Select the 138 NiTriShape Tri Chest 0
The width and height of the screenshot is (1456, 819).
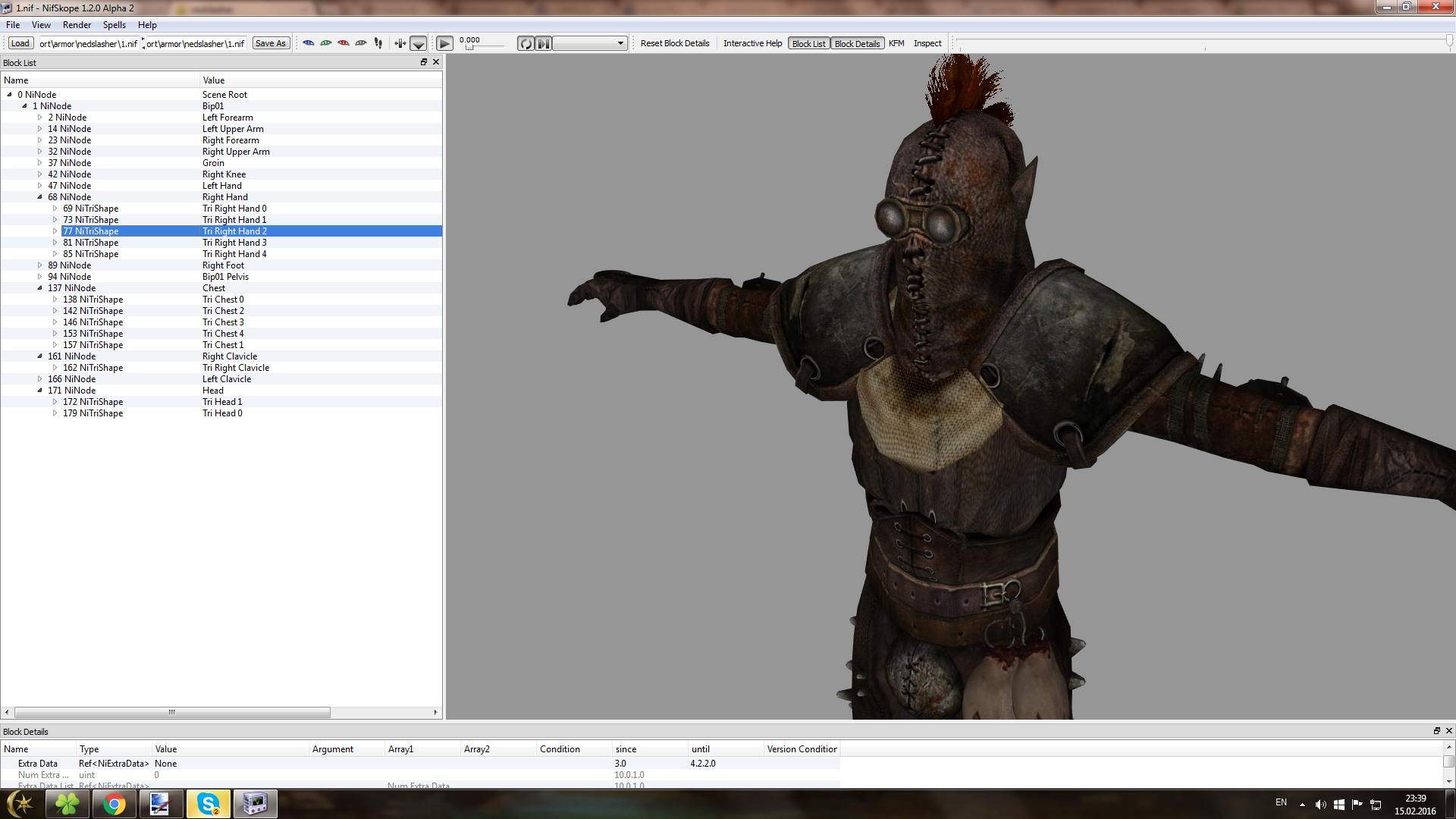click(x=221, y=300)
